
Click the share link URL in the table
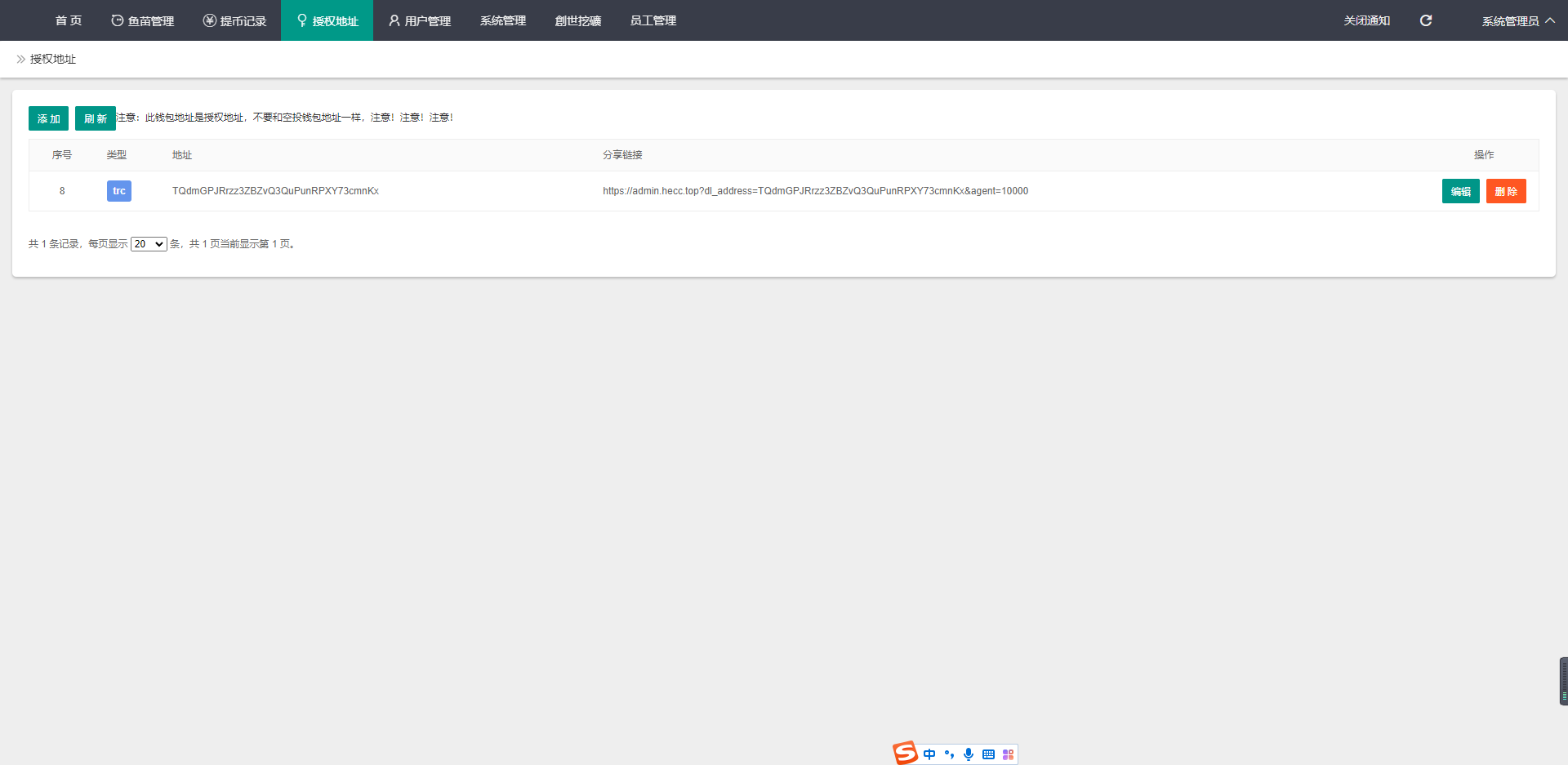[x=815, y=191]
